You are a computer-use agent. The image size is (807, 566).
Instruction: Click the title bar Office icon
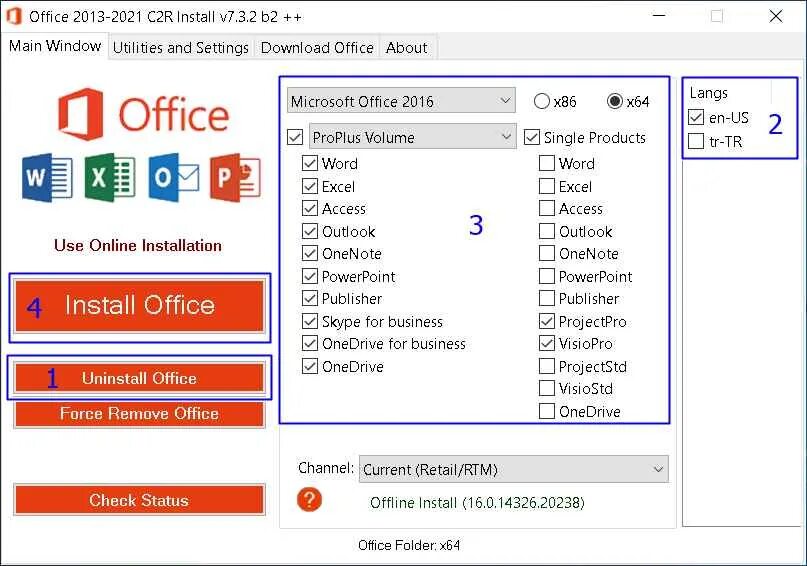coord(14,16)
